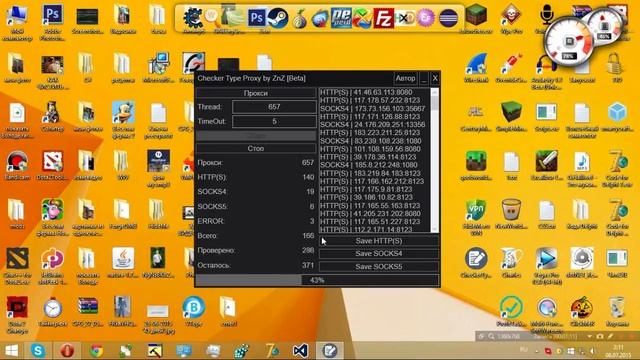Launch FileZilla from the dock

(x=384, y=18)
